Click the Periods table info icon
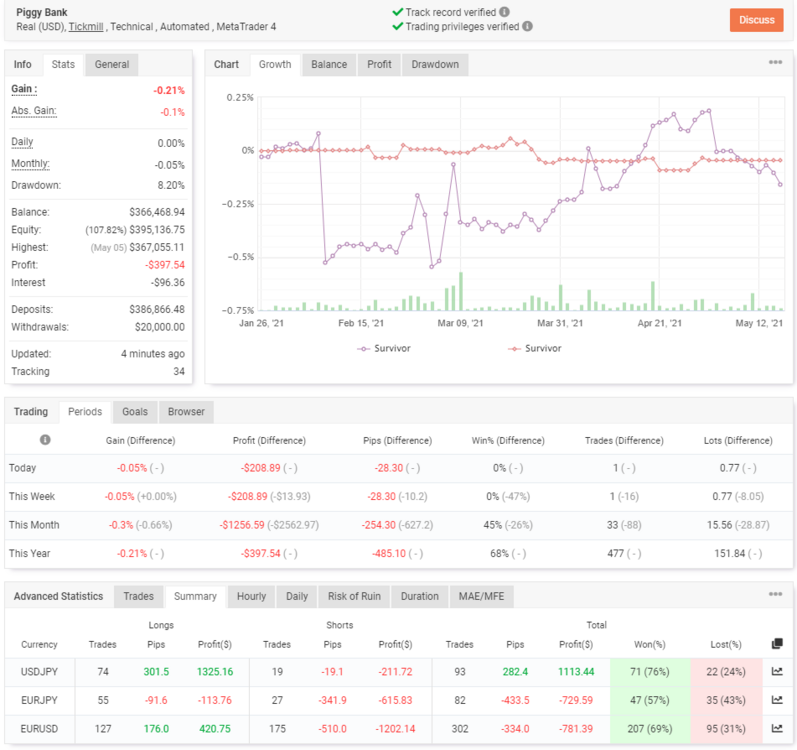797x750 pixels. tap(45, 440)
